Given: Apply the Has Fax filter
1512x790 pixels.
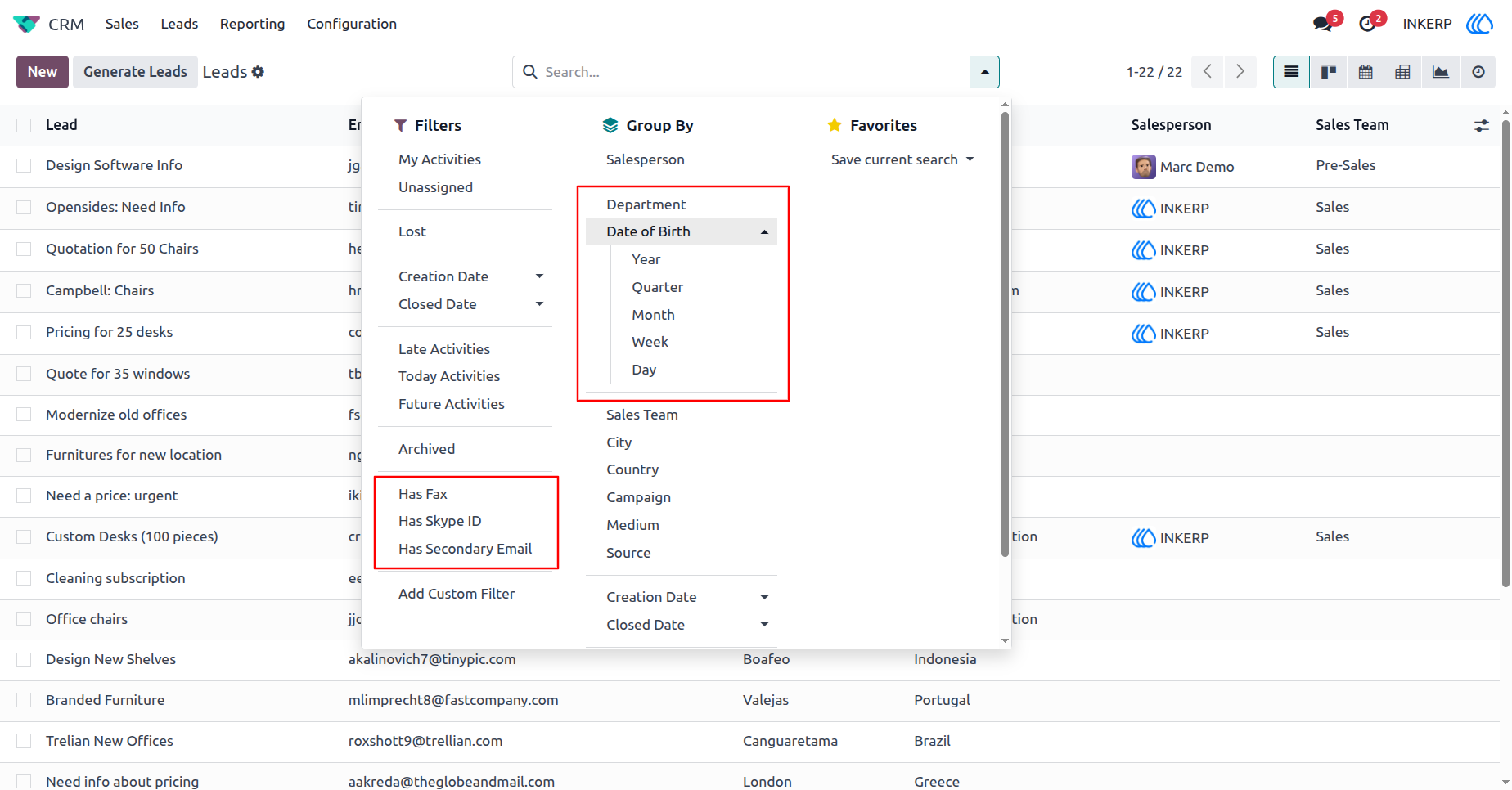Looking at the screenshot, I should coord(423,494).
